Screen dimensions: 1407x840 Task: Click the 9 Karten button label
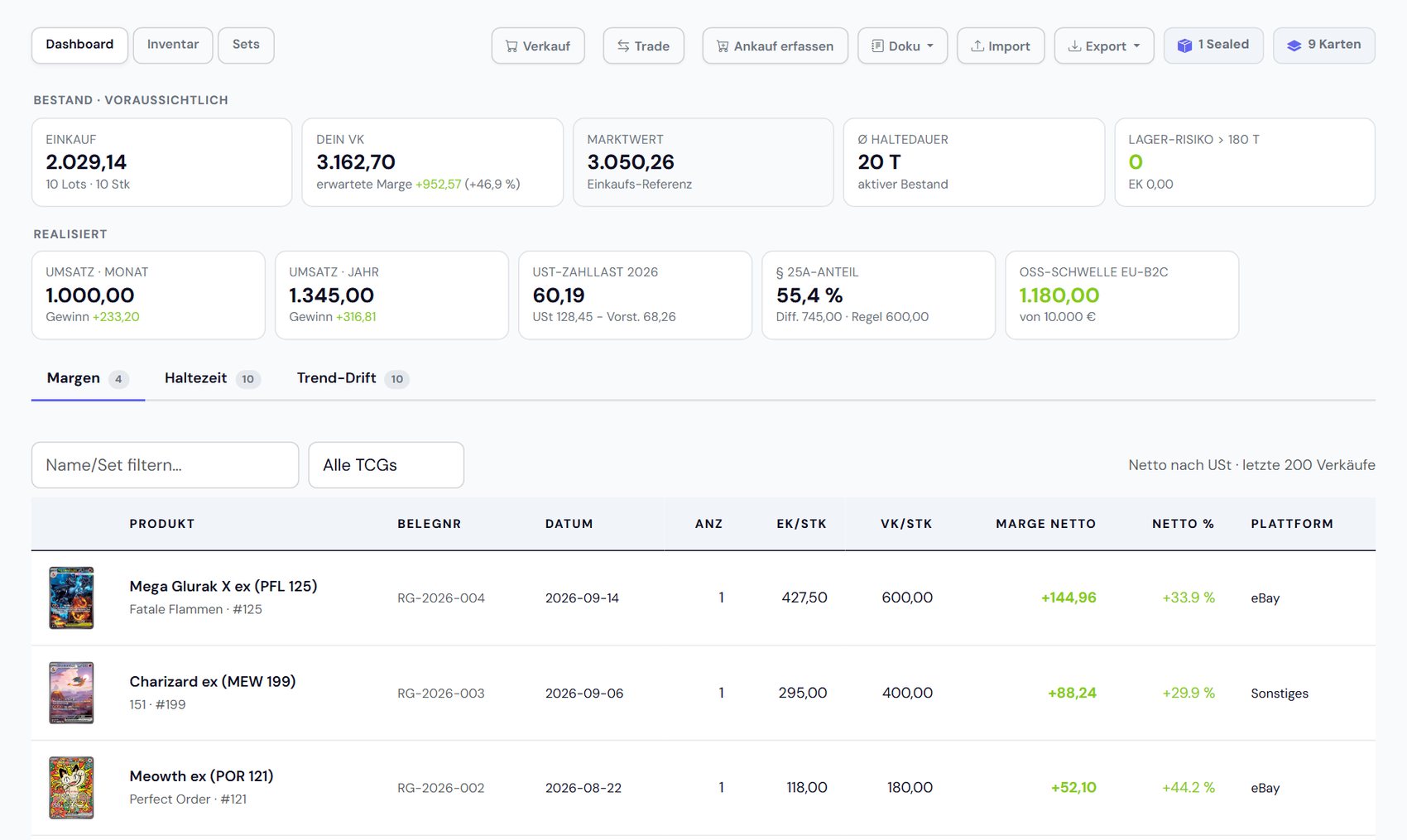coord(1334,45)
